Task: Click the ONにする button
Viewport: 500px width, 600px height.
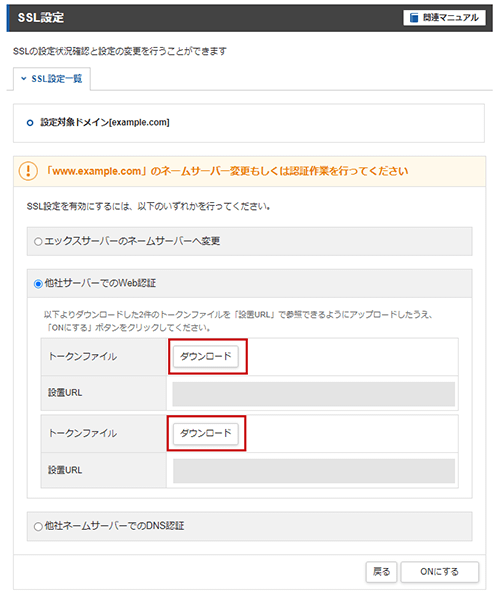Action: coord(440,572)
